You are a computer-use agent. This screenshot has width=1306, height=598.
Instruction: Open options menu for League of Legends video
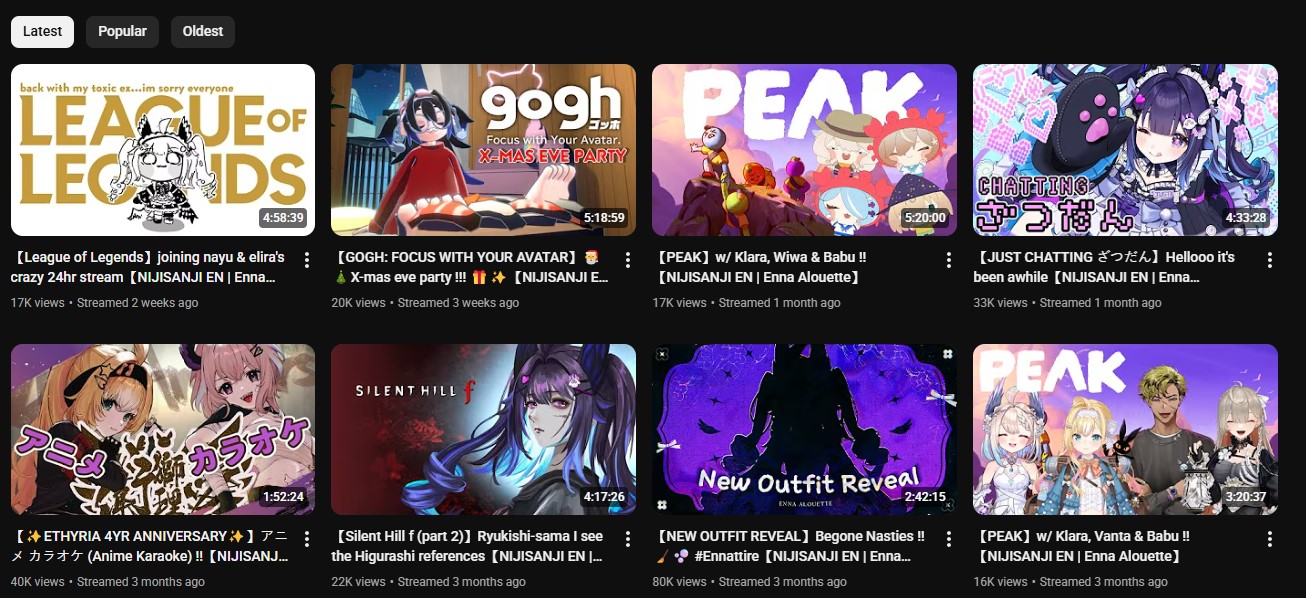306,260
